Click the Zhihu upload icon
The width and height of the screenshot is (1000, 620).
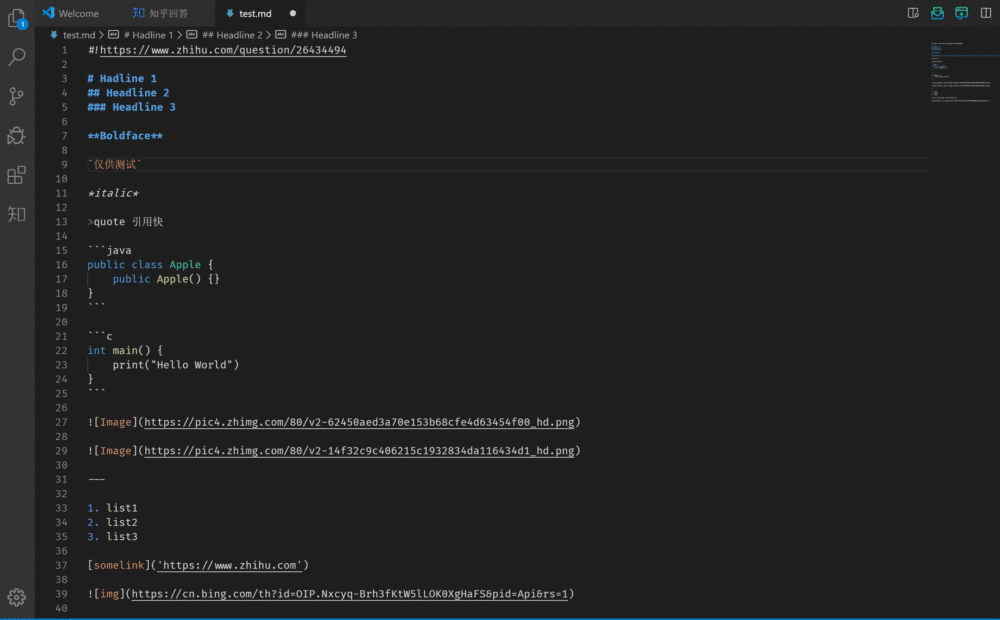click(961, 13)
